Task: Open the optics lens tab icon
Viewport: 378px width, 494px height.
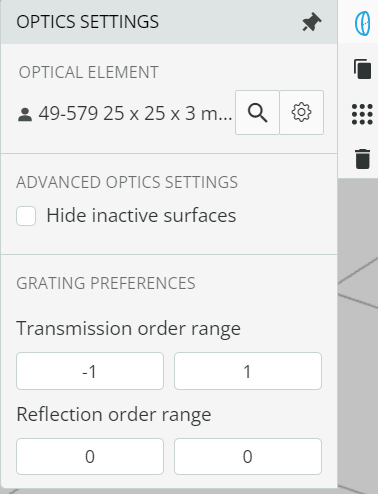Action: (362, 23)
